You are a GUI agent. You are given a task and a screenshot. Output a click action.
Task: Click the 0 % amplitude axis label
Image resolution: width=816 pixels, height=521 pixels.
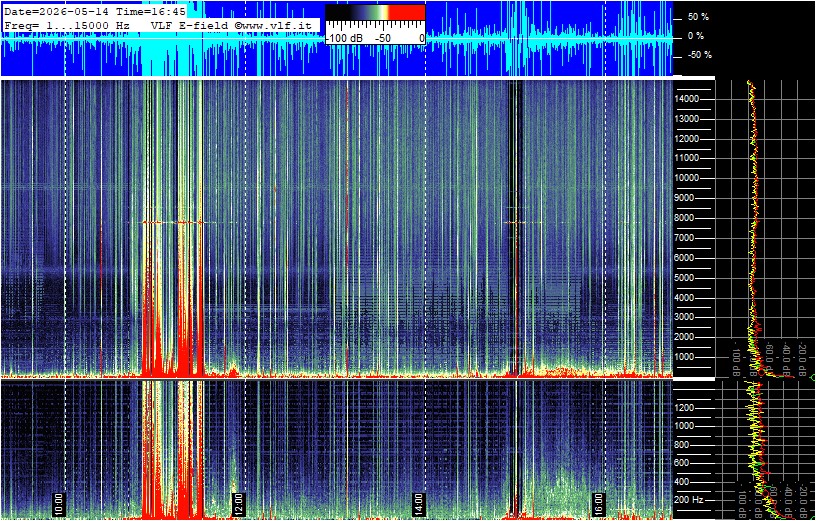pos(696,36)
